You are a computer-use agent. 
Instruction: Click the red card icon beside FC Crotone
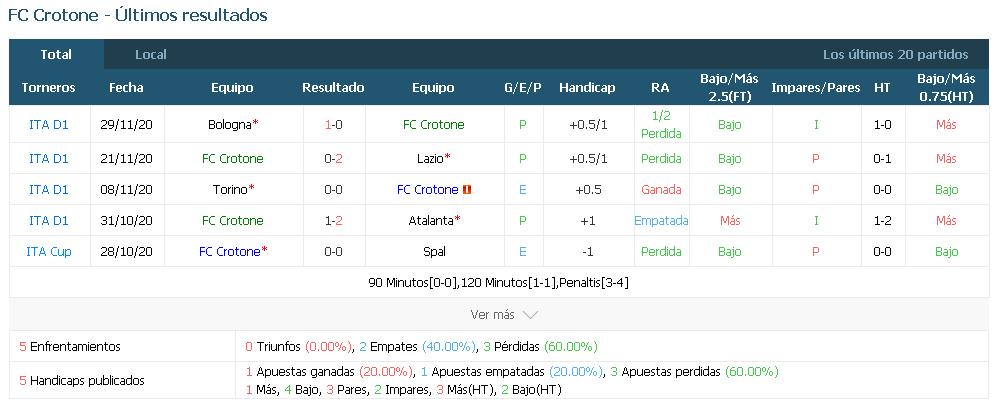[467, 190]
